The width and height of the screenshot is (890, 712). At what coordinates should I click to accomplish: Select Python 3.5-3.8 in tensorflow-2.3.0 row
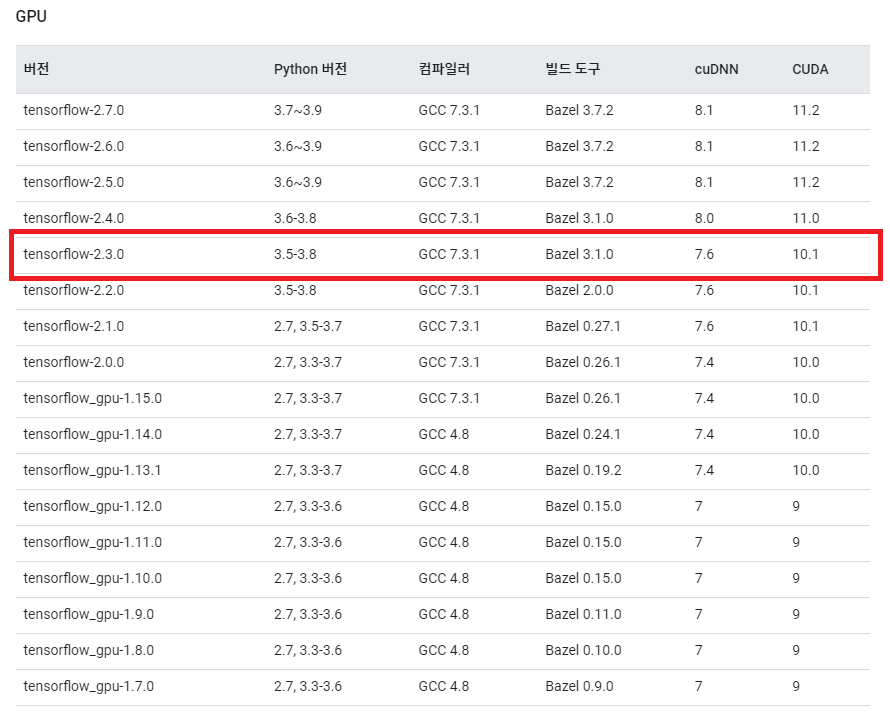point(295,254)
